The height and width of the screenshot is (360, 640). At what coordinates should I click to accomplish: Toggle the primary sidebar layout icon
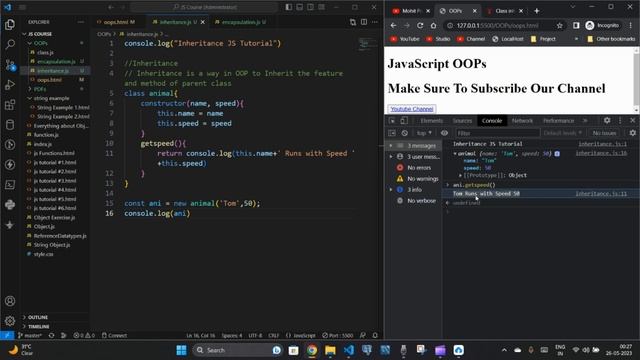[x=289, y=7]
